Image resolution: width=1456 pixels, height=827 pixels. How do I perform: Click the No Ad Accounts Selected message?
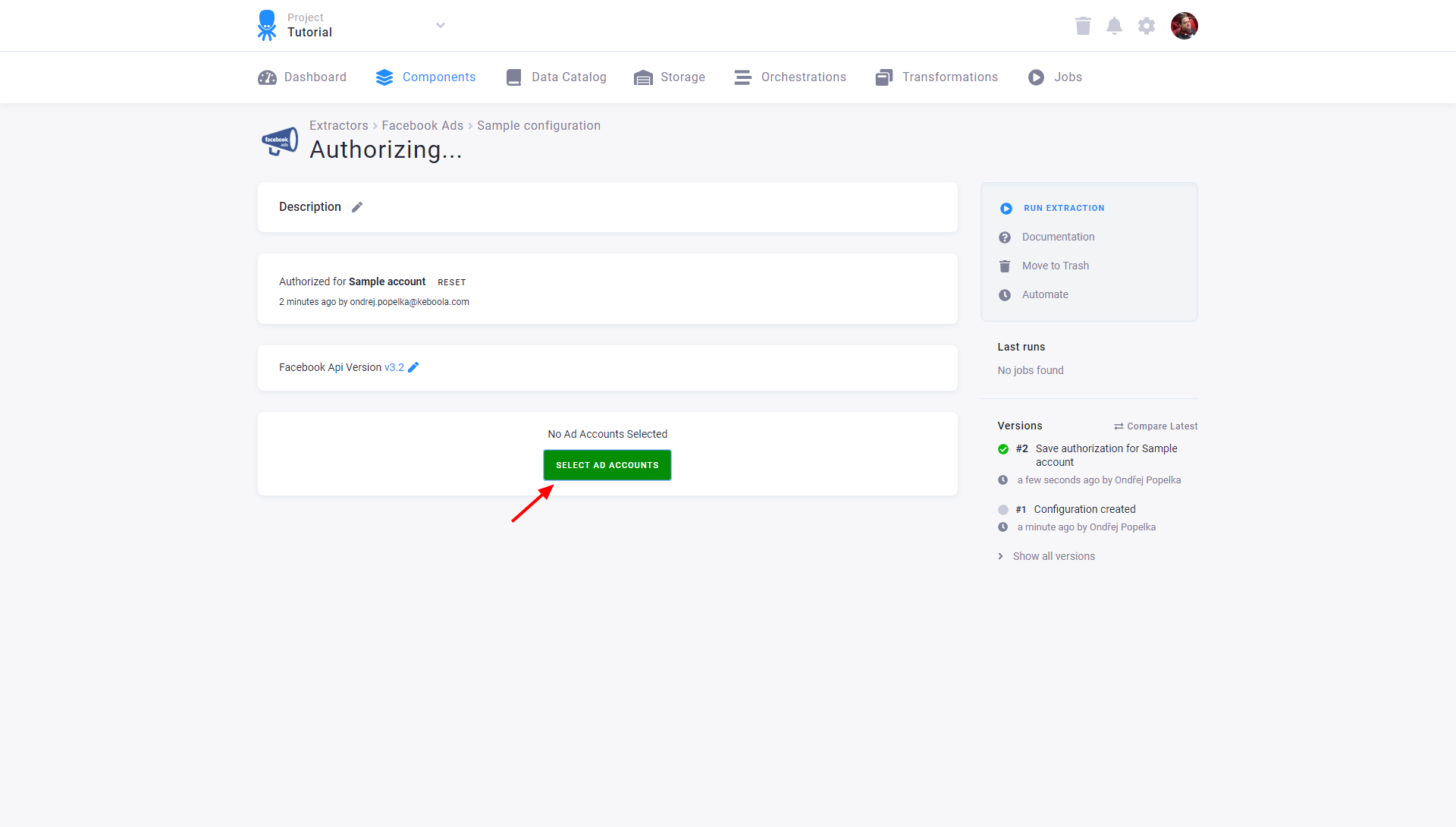click(x=607, y=434)
